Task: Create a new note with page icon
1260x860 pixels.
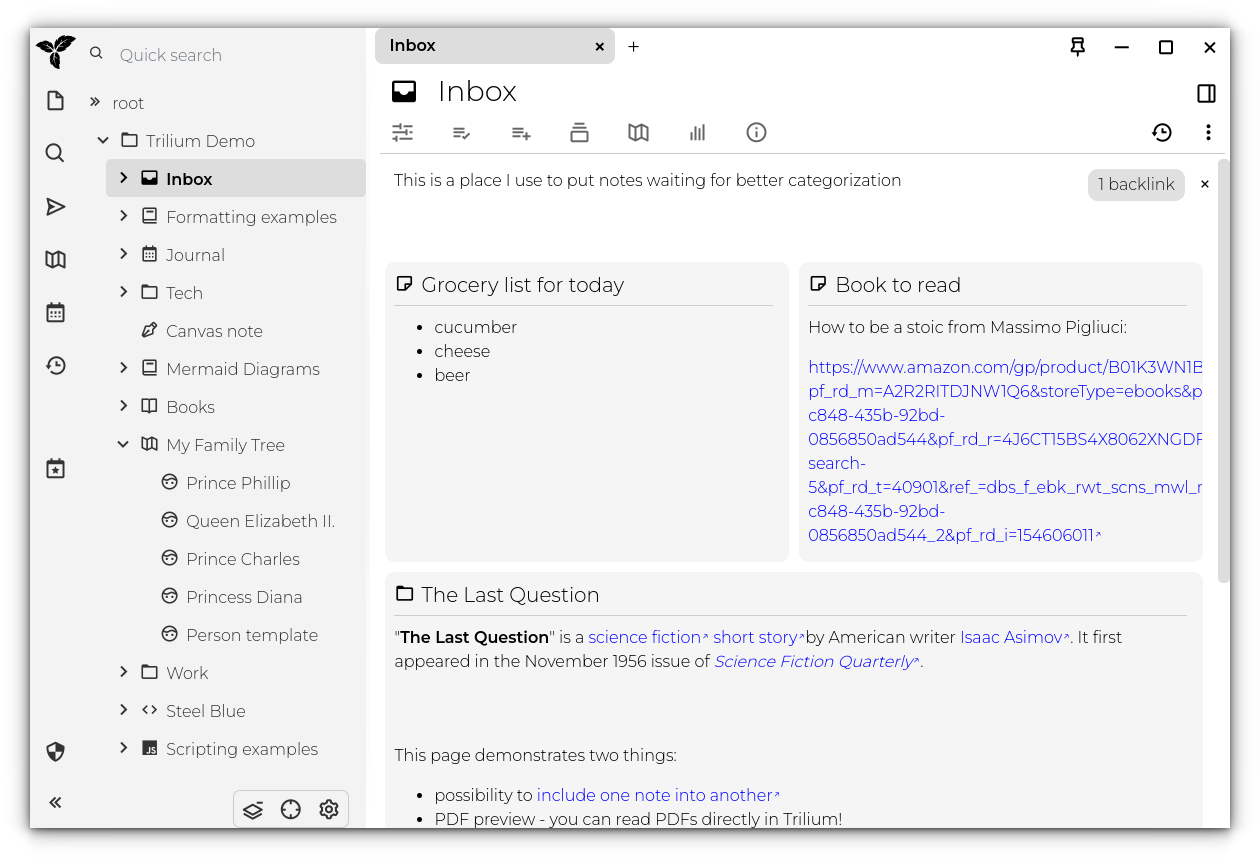Action: coord(55,100)
